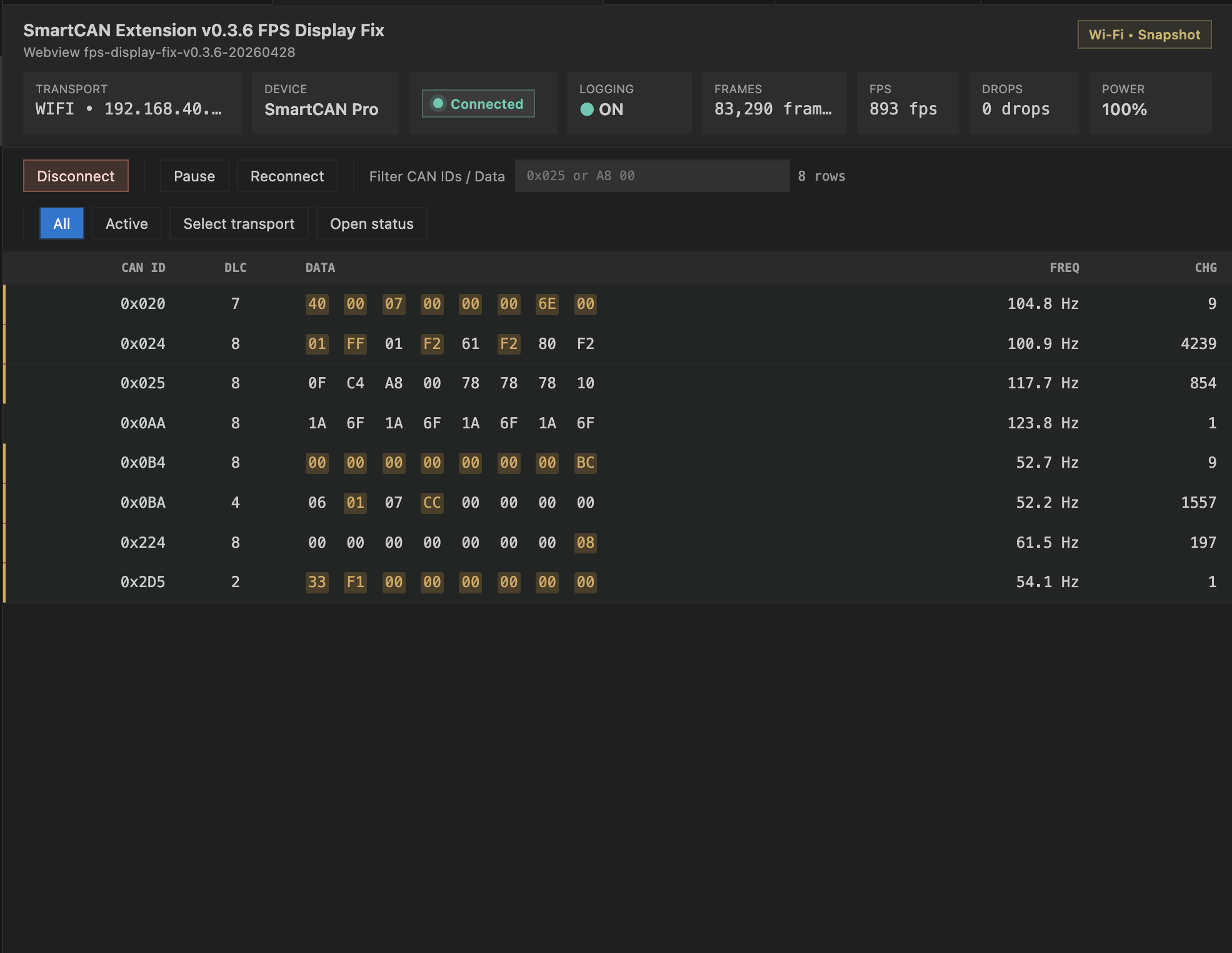Focus the Filter CAN IDs input field
Screen dimensions: 1232x953
tap(651, 176)
